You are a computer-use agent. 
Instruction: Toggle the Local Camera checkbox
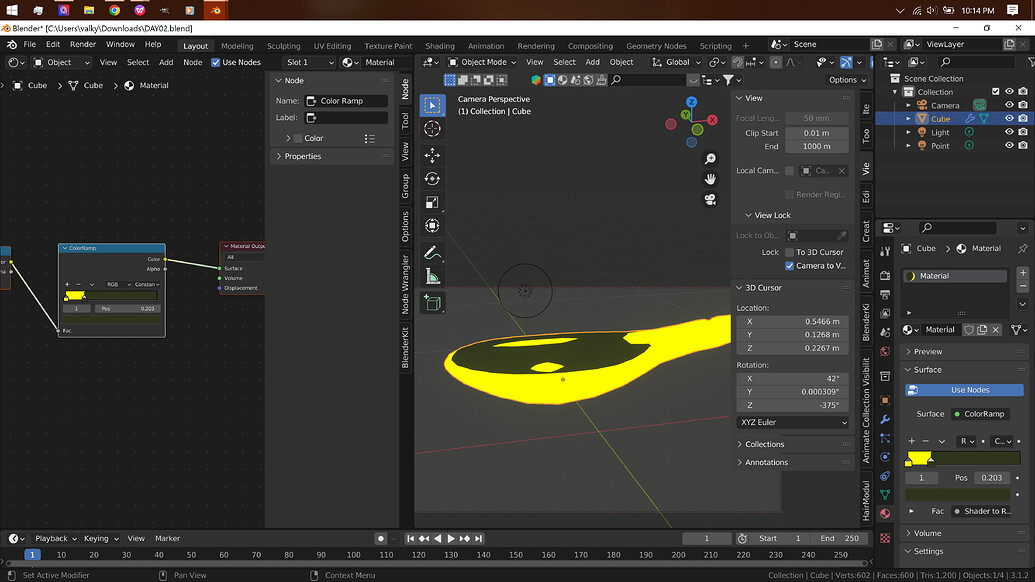[x=789, y=170]
